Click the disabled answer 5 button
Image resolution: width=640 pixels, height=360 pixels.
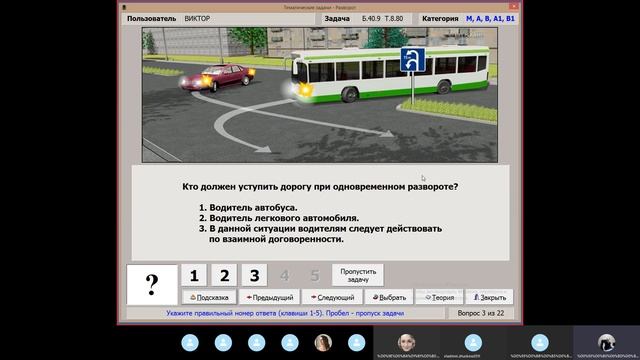pos(315,276)
